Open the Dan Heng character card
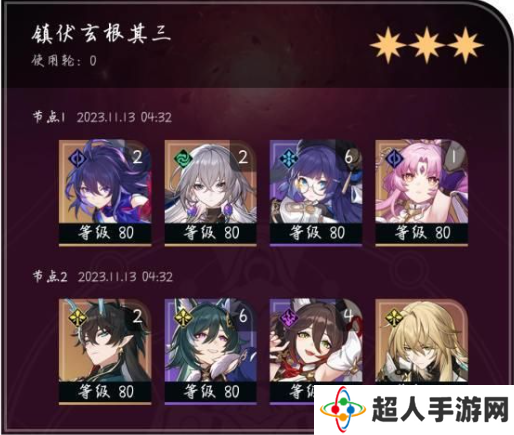514x435 pixels. (105, 352)
